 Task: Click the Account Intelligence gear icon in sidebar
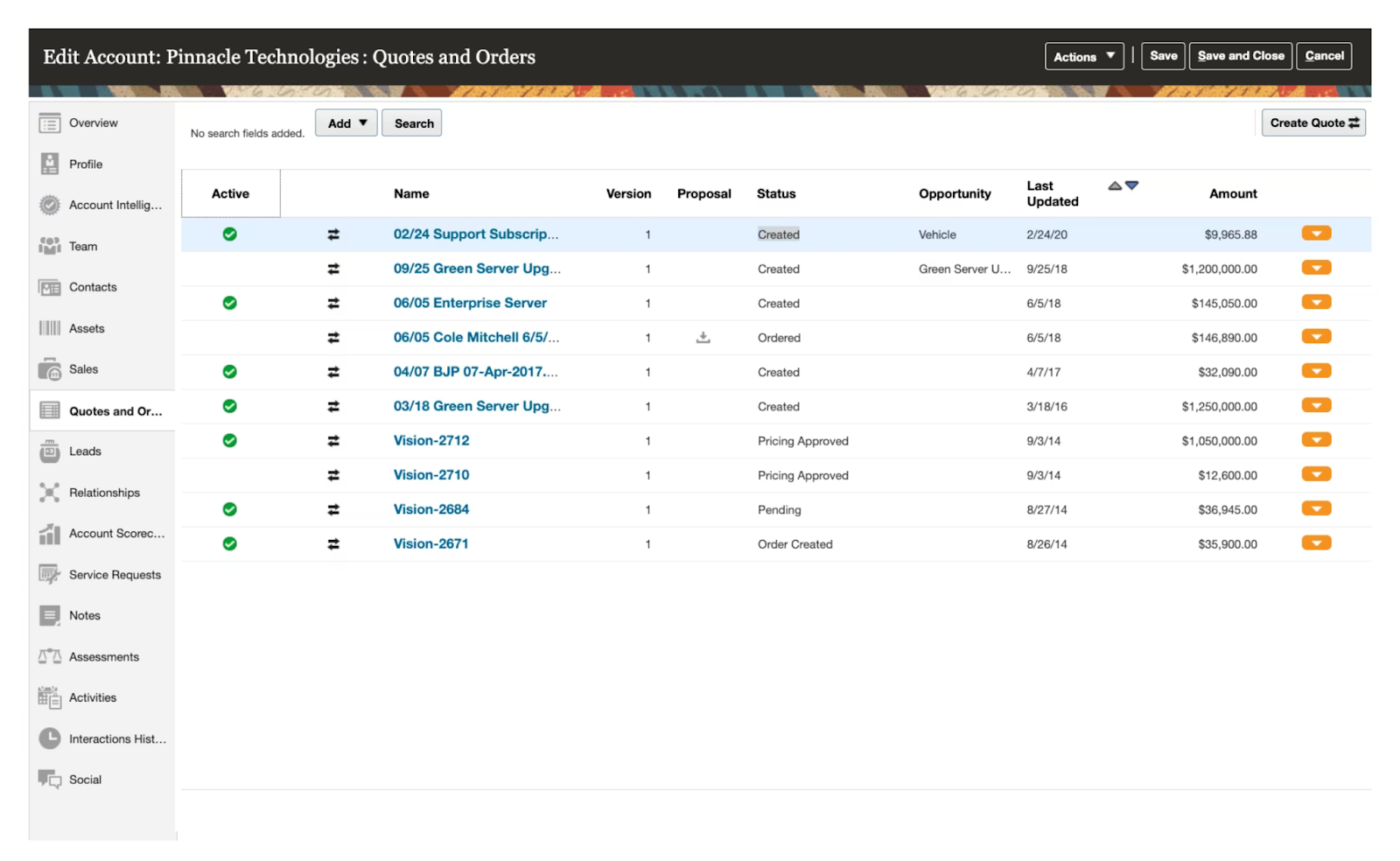click(50, 205)
